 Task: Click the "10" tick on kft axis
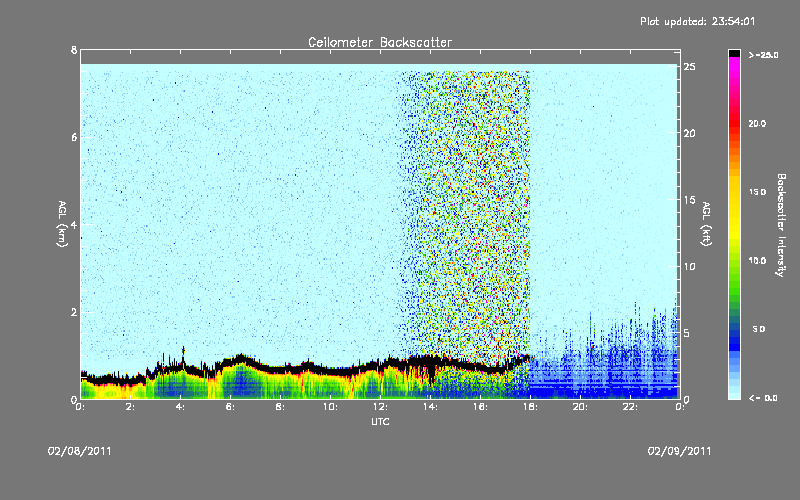point(690,266)
